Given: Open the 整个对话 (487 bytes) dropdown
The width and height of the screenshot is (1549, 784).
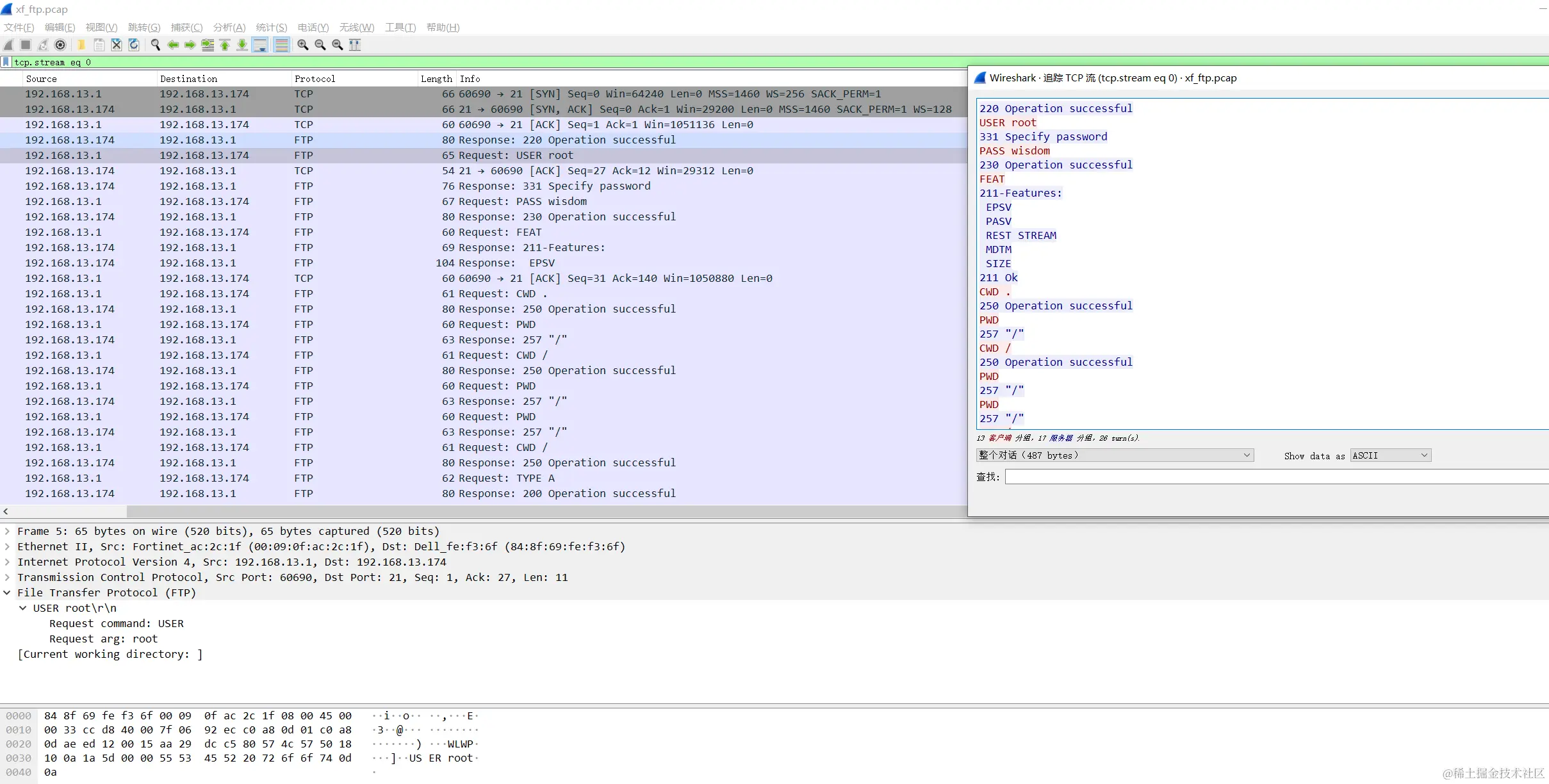Looking at the screenshot, I should (x=1115, y=455).
